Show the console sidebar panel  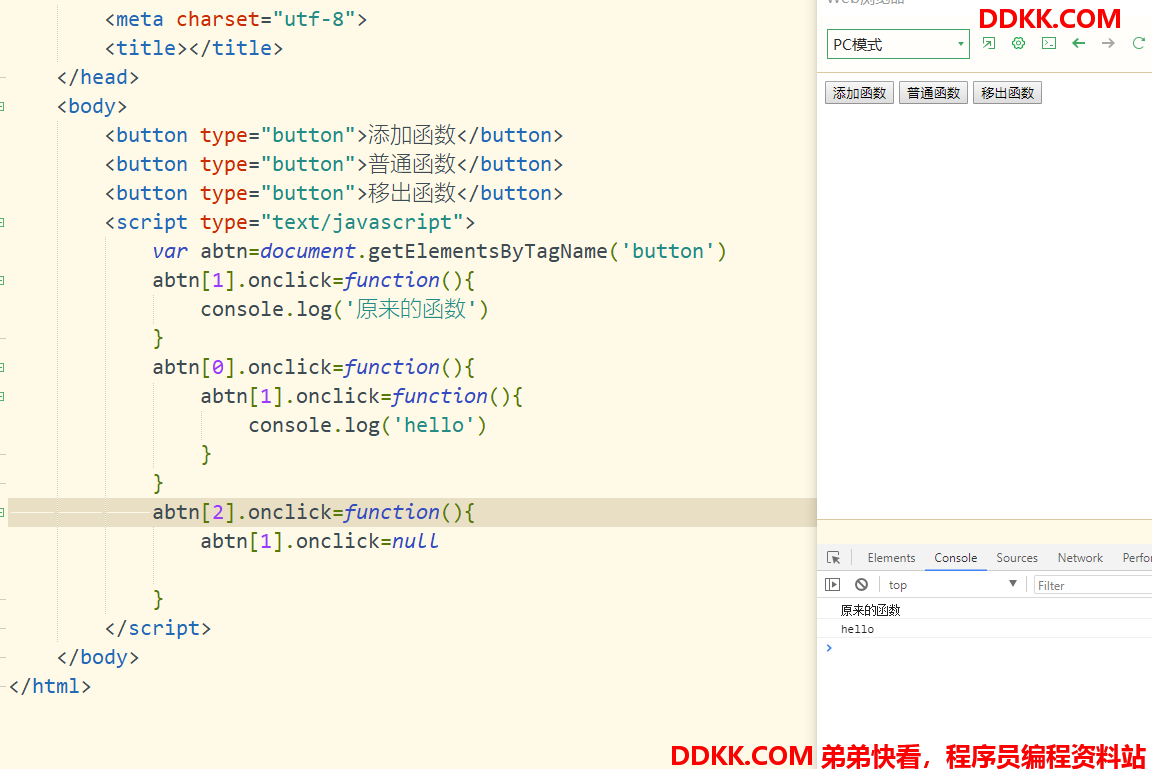click(x=832, y=585)
